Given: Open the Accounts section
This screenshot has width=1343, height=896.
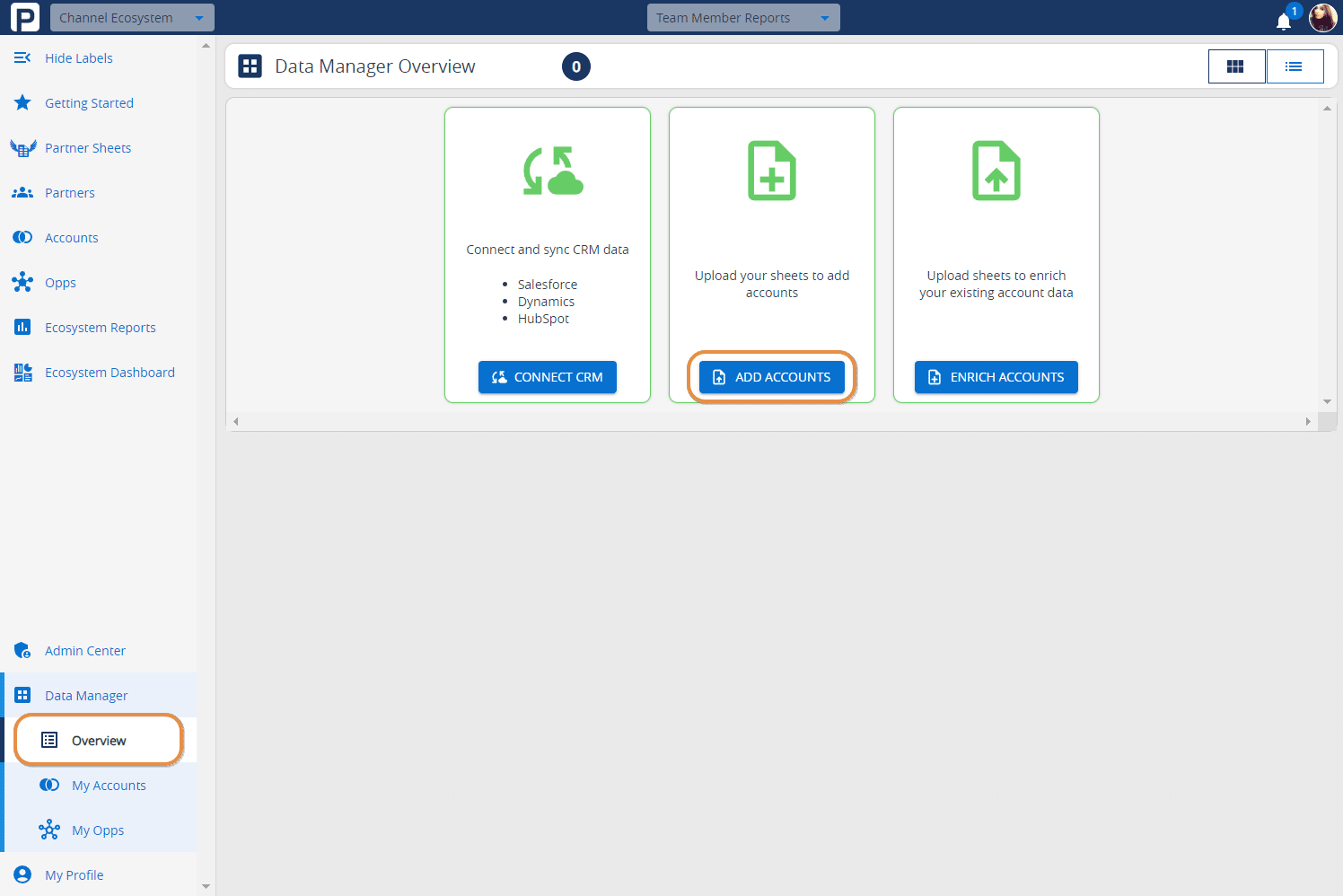Looking at the screenshot, I should click(71, 237).
